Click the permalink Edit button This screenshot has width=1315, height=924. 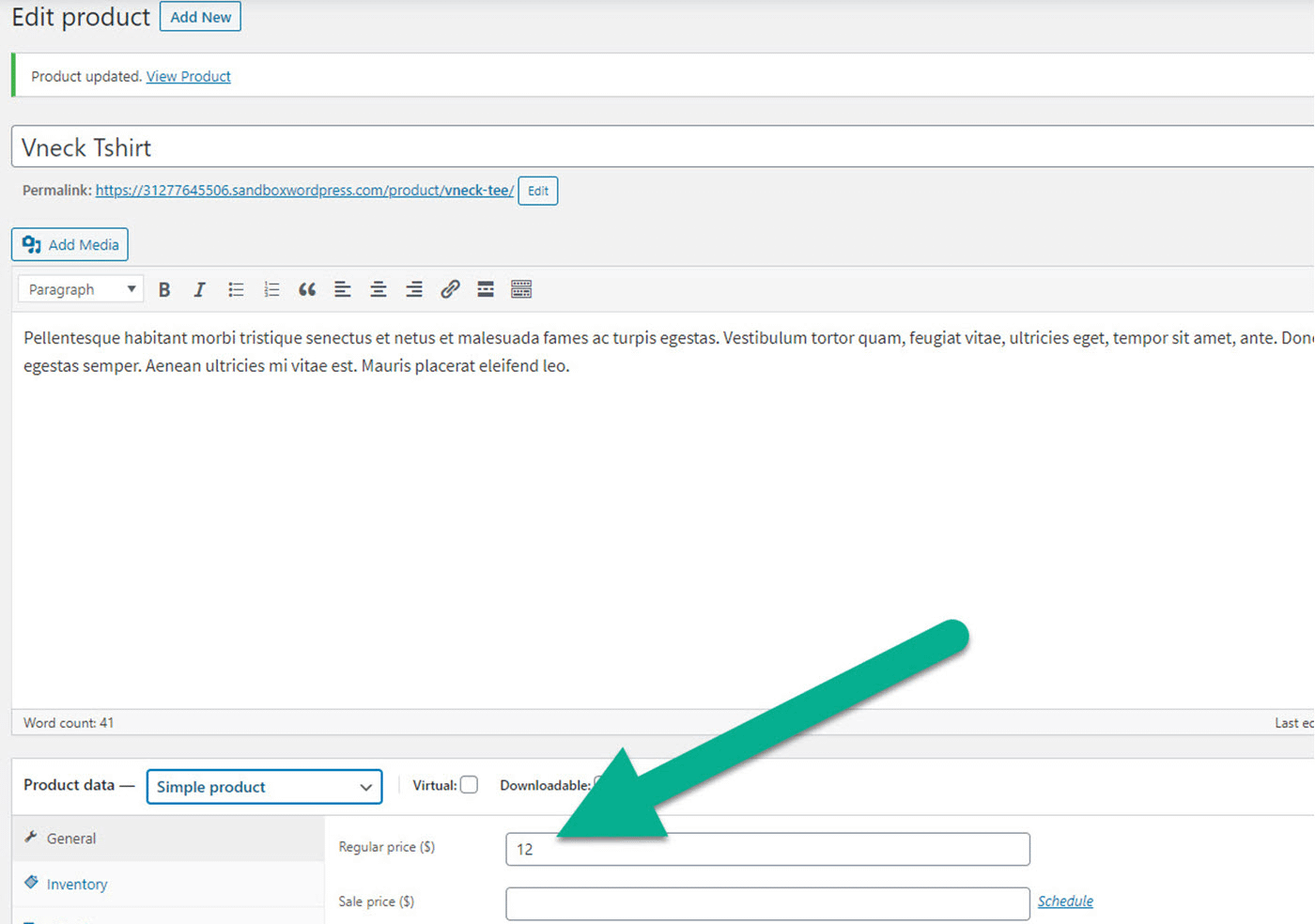click(538, 191)
